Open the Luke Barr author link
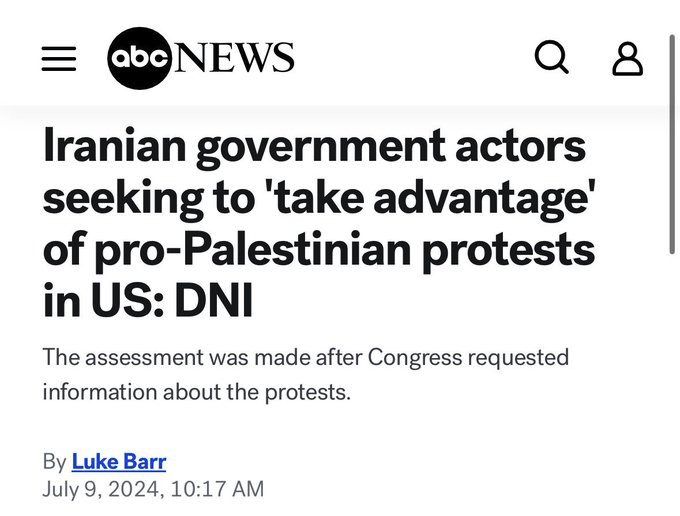Viewport: 680px width, 516px height. tap(119, 461)
